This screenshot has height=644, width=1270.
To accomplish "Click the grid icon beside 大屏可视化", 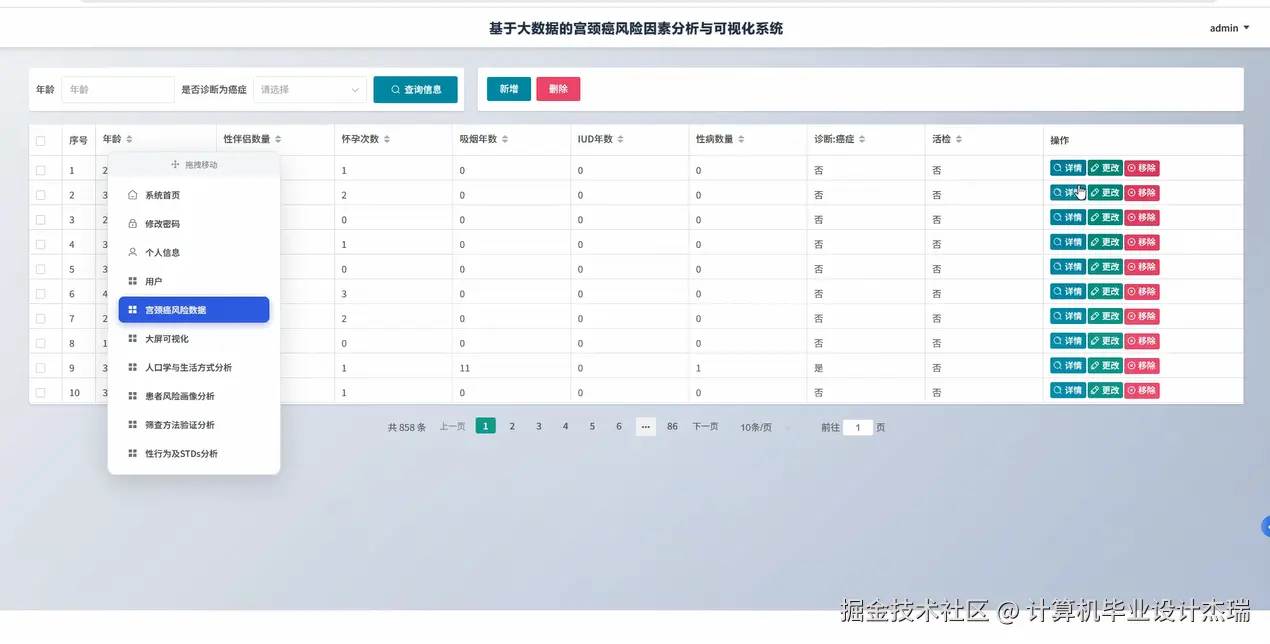I will pos(133,339).
